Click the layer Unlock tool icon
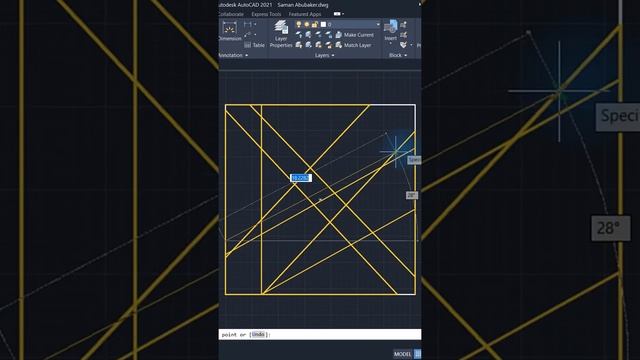The width and height of the screenshot is (640, 360). 329,45
